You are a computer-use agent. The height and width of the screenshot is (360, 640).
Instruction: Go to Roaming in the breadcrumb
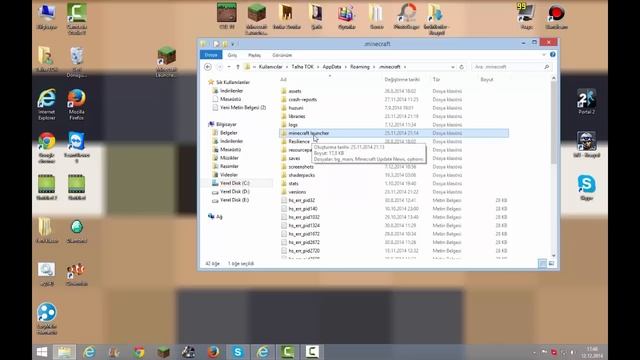point(360,67)
